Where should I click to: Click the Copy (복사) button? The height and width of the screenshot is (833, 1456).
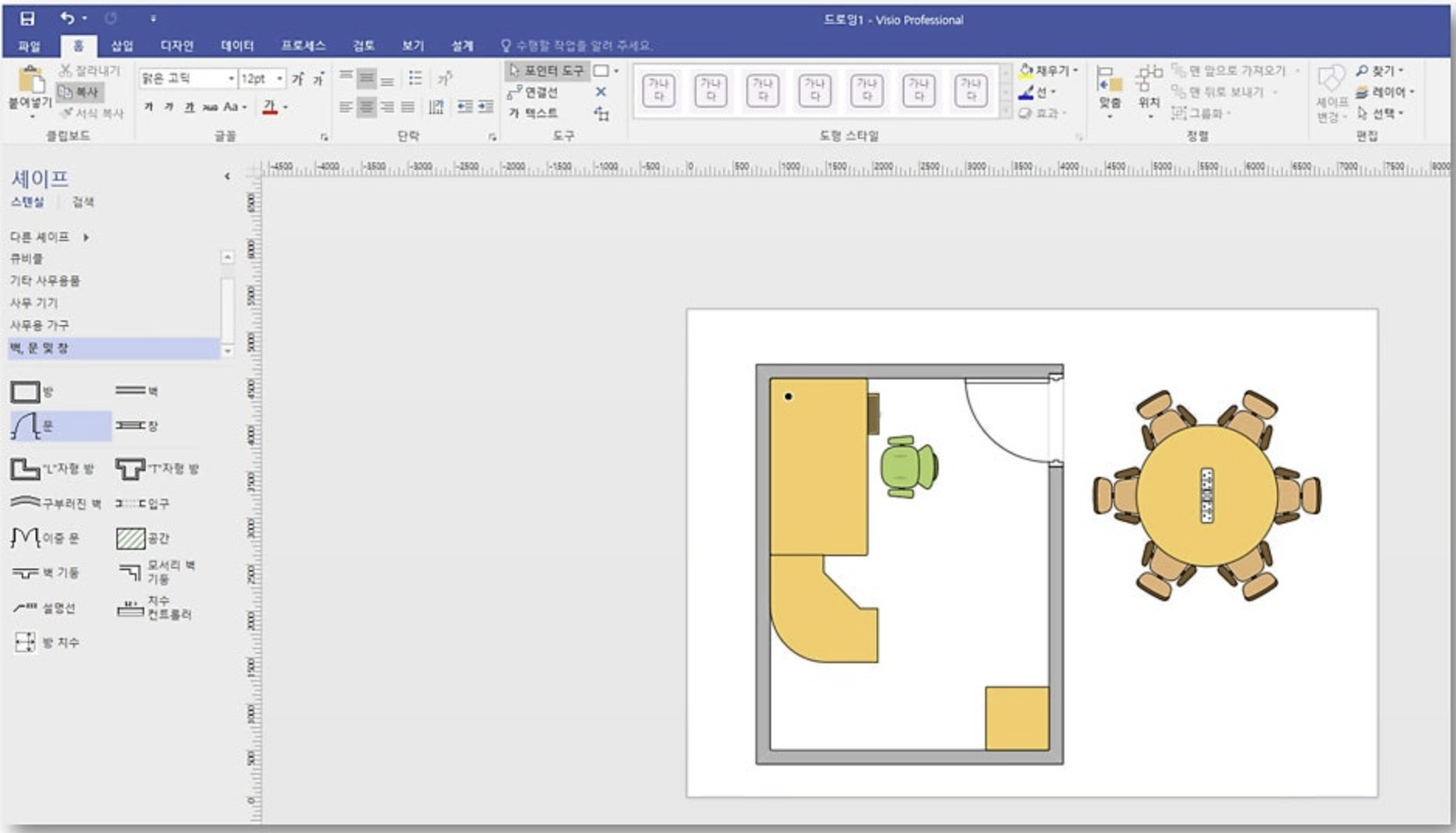80,92
